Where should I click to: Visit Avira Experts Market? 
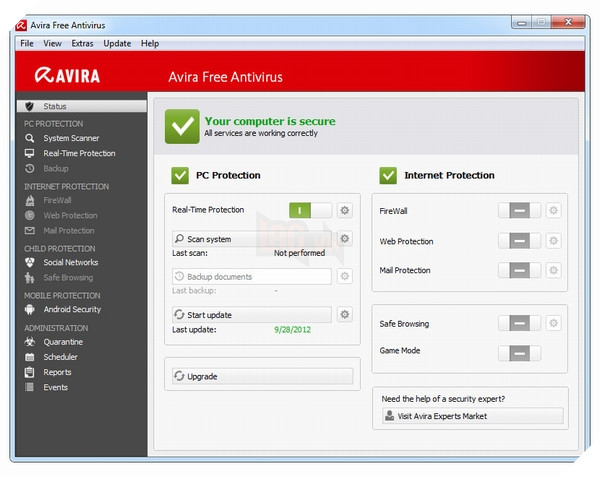[x=472, y=416]
